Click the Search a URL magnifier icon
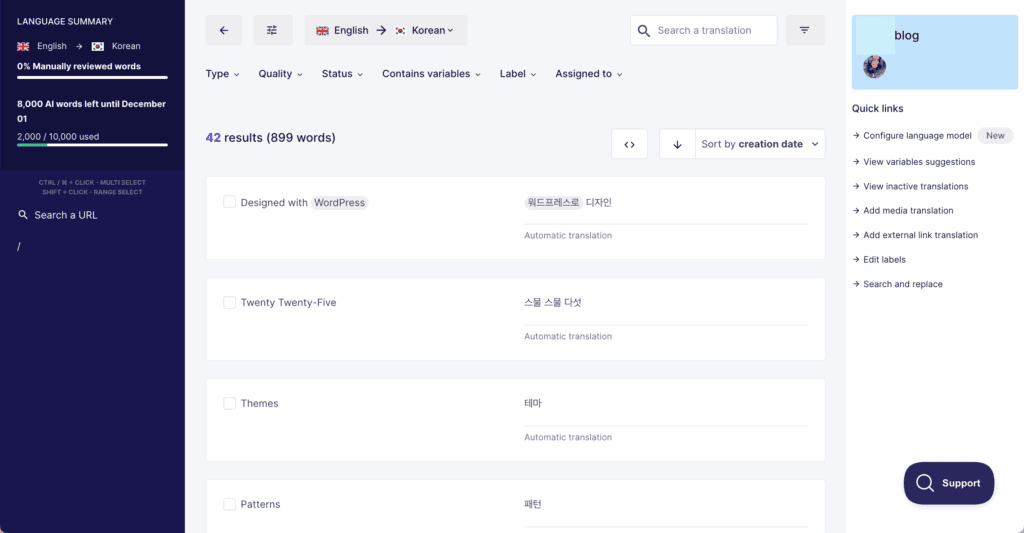Screen dimensions: 1024x533 (23, 215)
